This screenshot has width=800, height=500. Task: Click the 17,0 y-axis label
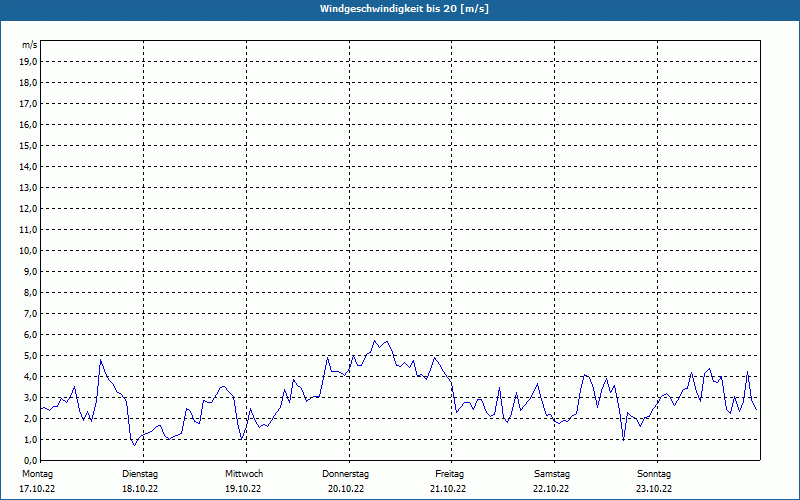coord(28,104)
